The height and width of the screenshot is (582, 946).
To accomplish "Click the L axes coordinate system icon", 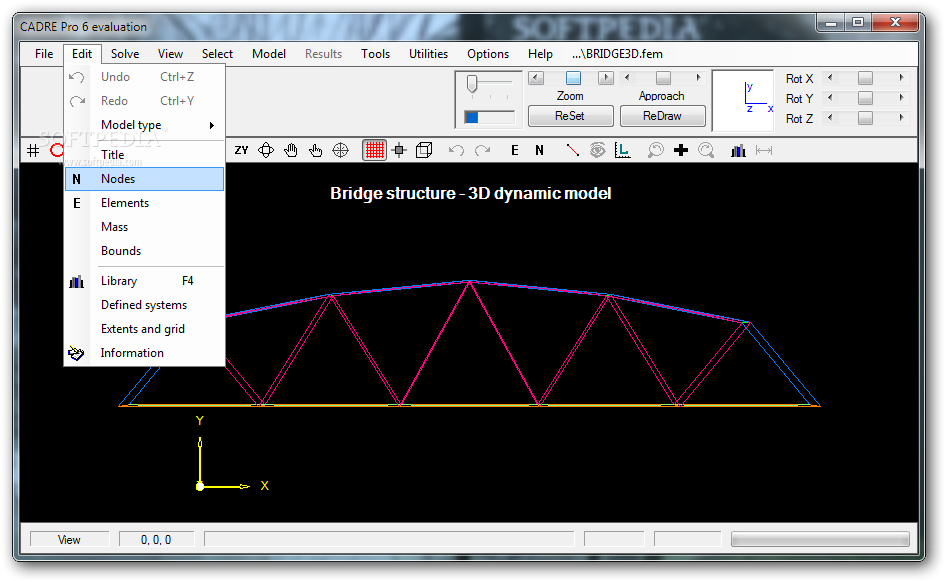I will (x=622, y=150).
